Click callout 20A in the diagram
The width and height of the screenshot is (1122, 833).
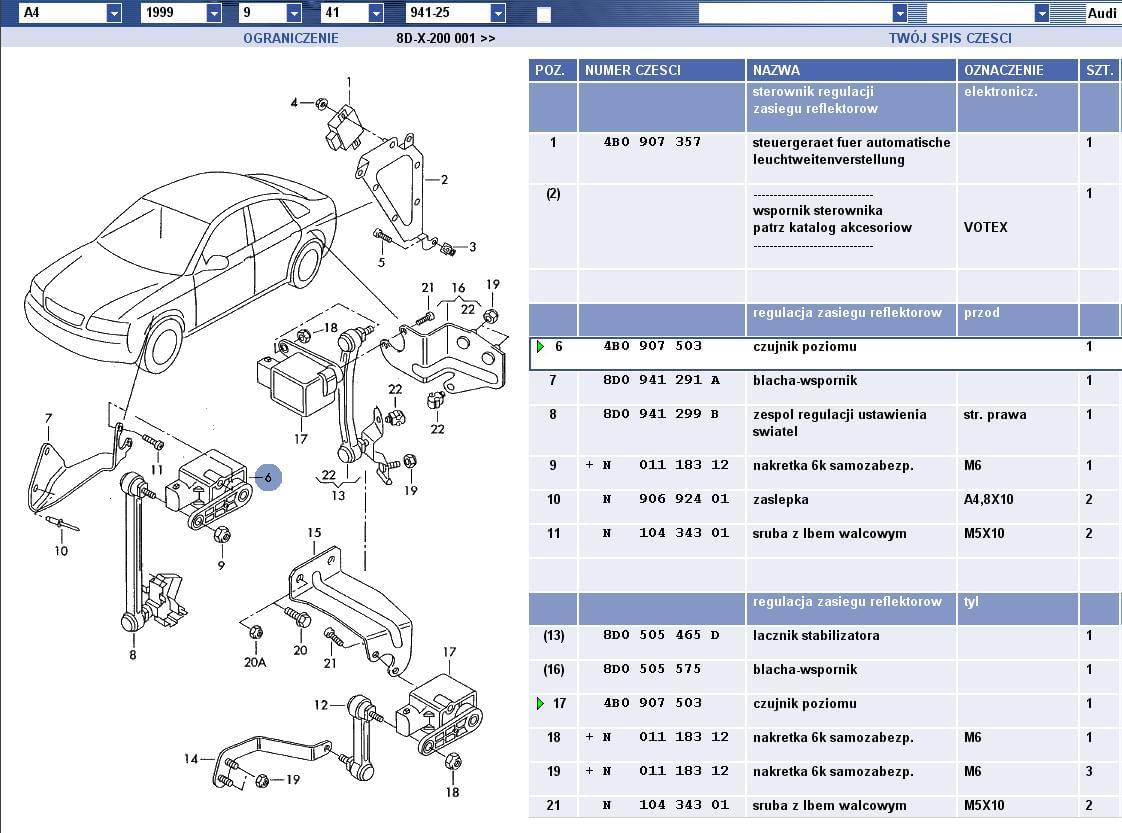255,663
